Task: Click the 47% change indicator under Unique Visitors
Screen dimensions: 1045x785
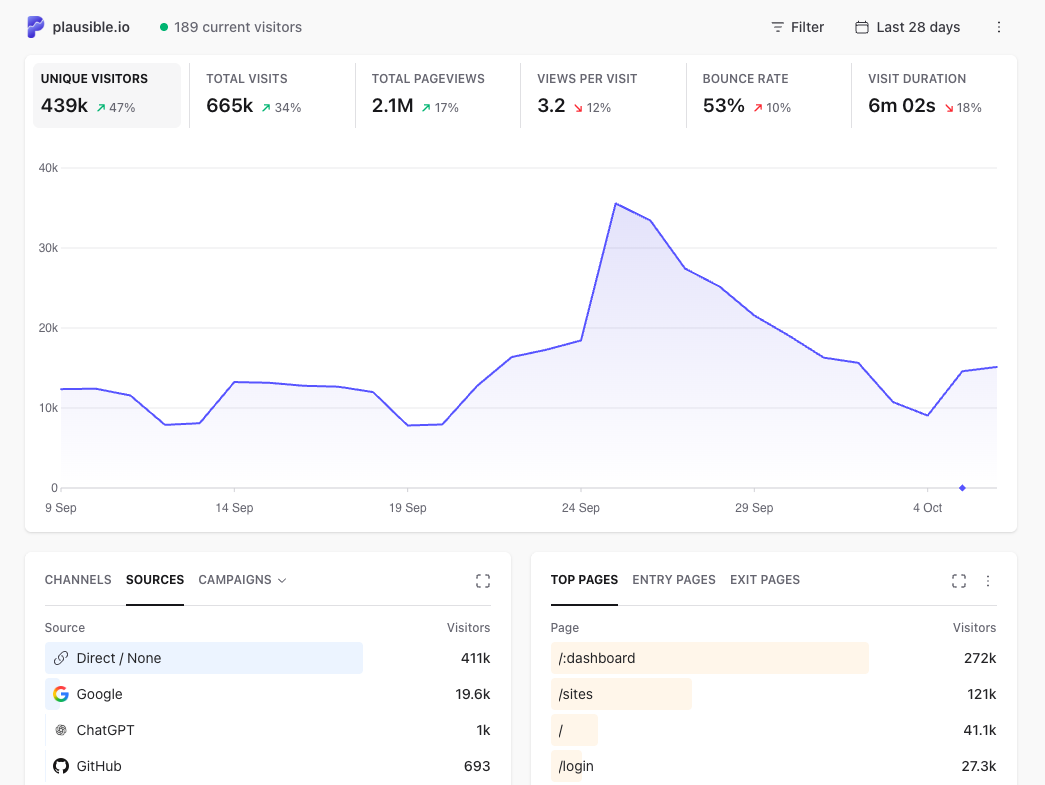Action: pyautogui.click(x=116, y=107)
